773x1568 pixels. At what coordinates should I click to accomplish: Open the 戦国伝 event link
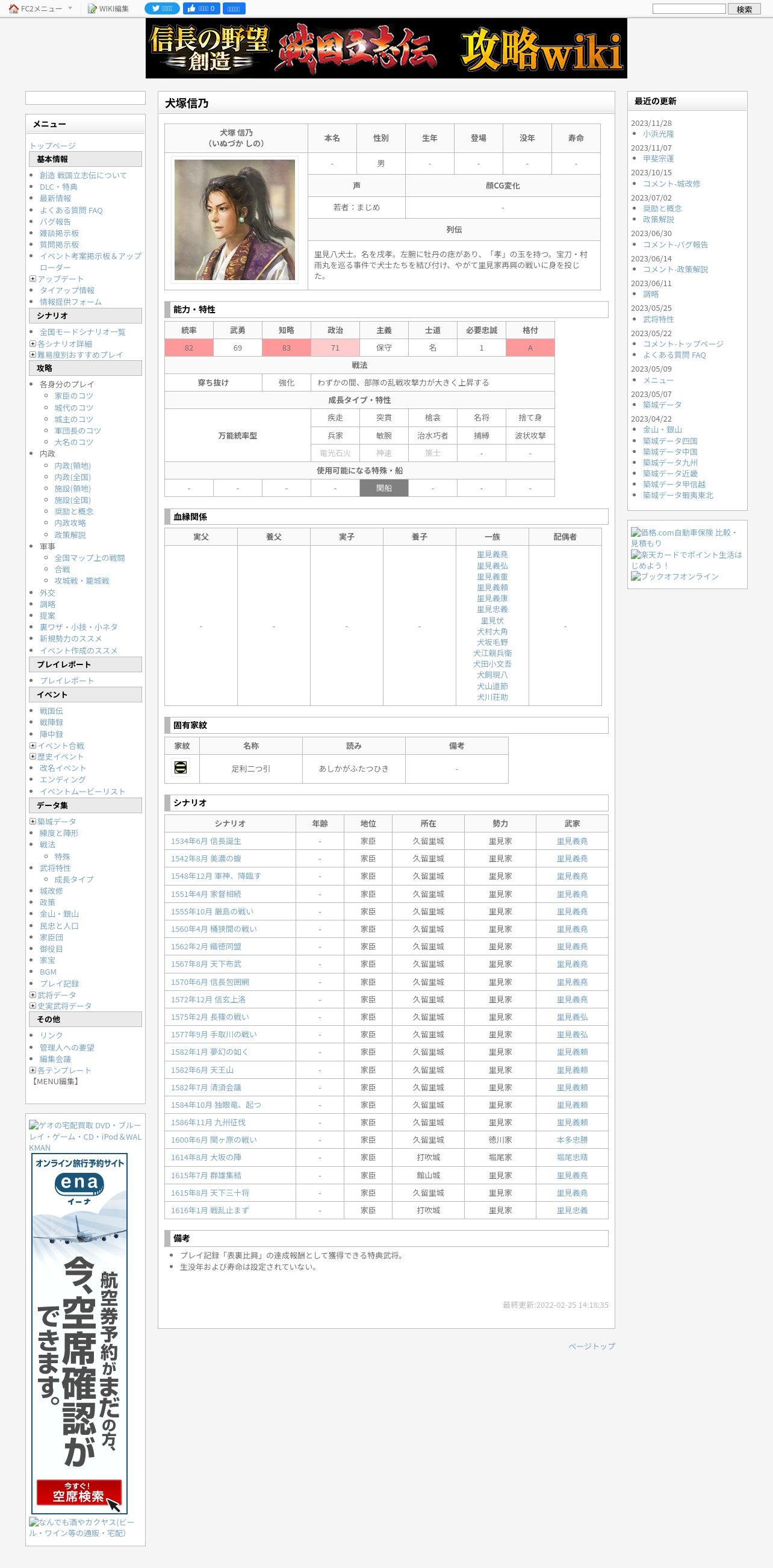click(x=51, y=711)
